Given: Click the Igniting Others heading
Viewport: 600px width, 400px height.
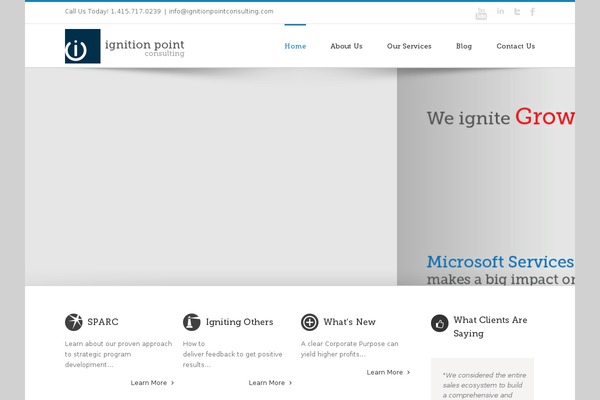Looking at the screenshot, I should (240, 322).
